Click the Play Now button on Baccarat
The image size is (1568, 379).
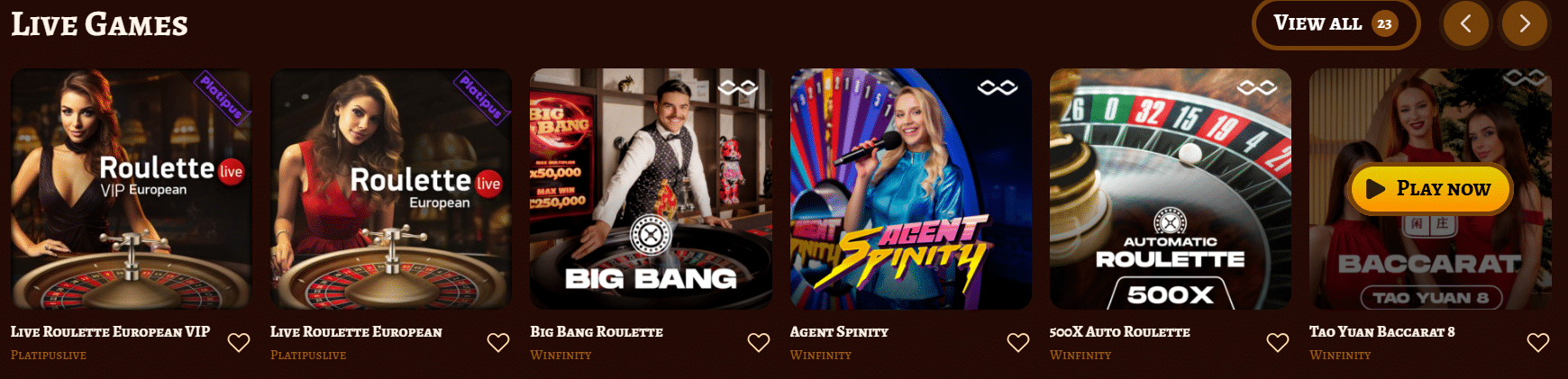(x=1430, y=189)
